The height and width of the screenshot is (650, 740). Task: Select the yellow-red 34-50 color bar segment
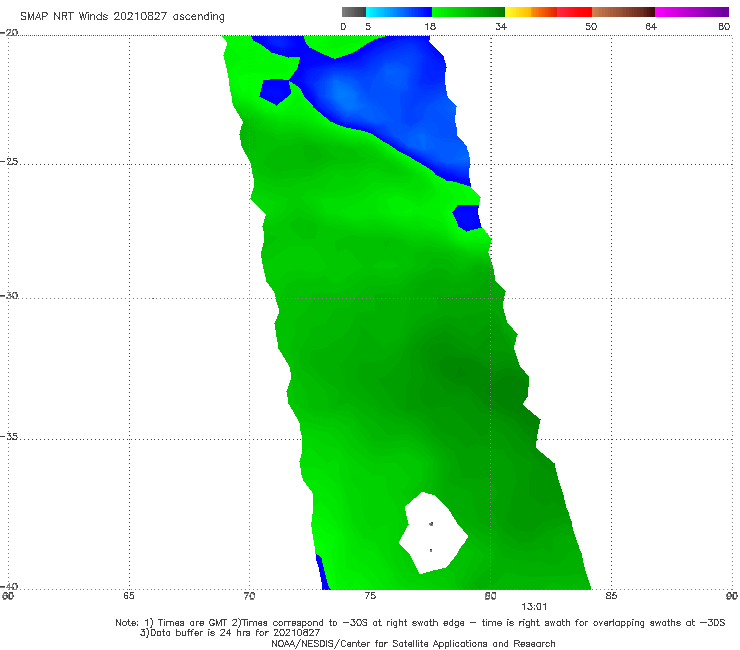coord(548,12)
